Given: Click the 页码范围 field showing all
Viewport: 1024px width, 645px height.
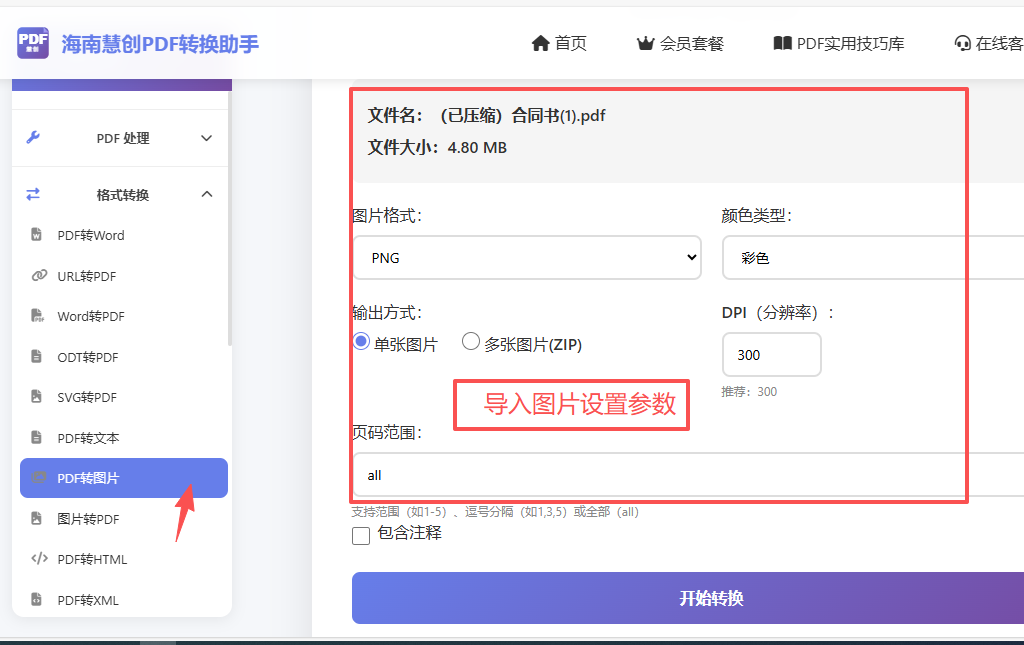Looking at the screenshot, I should click(688, 475).
